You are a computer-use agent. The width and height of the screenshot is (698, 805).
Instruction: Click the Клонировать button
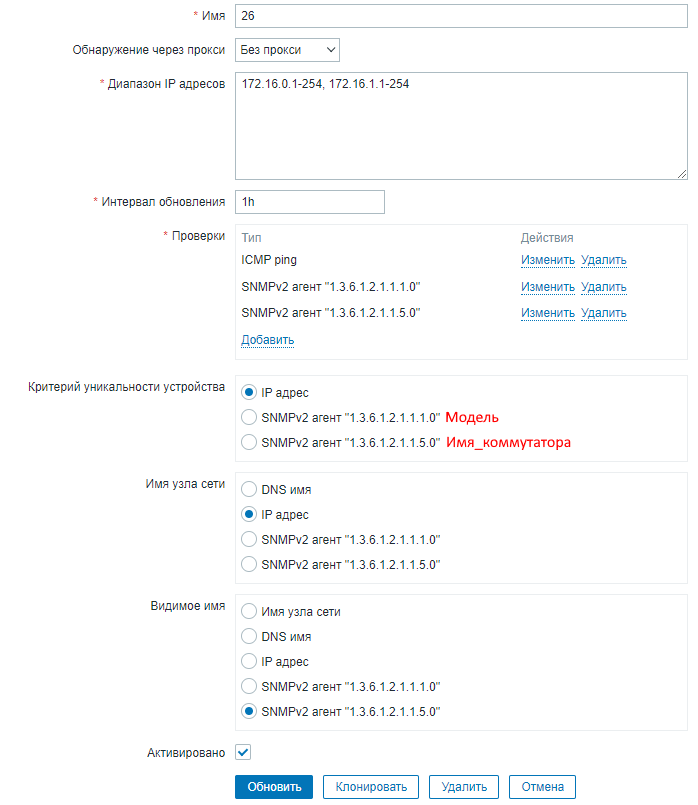point(371,787)
